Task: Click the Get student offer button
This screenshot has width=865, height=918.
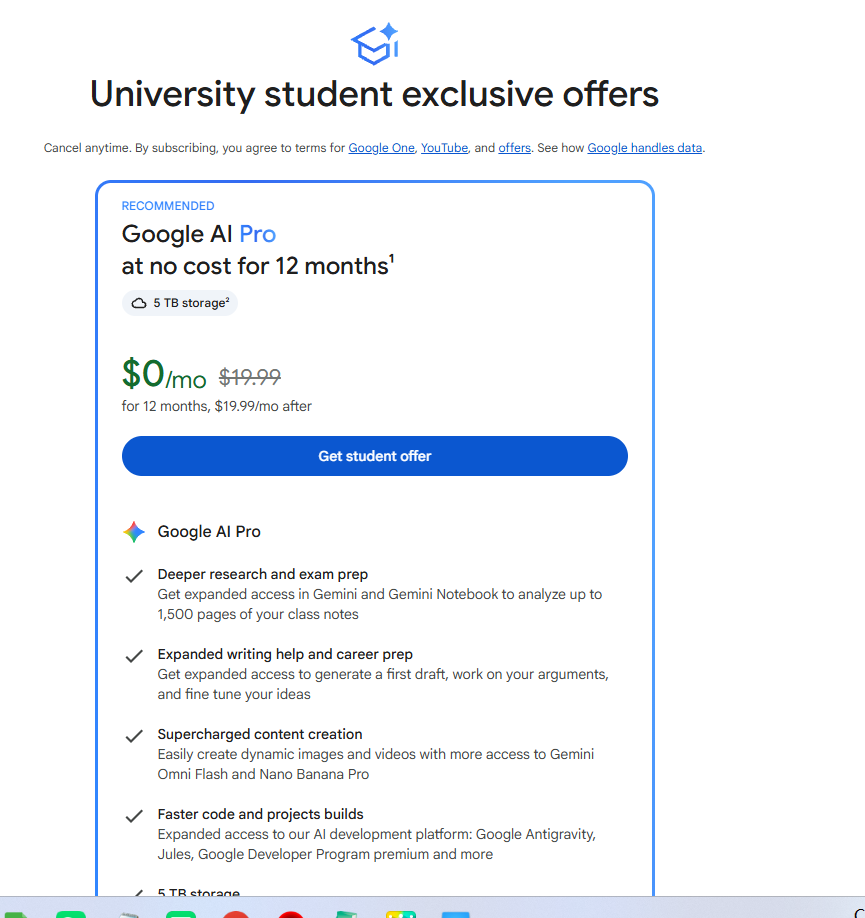Action: point(375,456)
